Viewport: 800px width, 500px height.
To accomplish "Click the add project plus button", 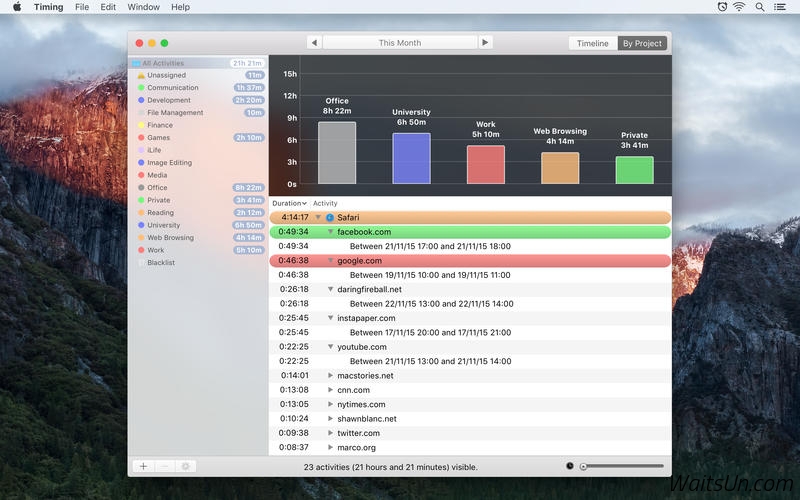I will [143, 466].
